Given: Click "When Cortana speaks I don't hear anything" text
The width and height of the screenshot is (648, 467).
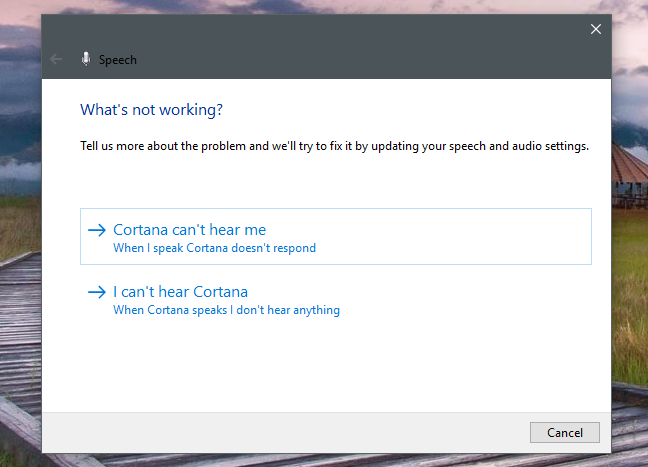Looking at the screenshot, I should [x=226, y=310].
